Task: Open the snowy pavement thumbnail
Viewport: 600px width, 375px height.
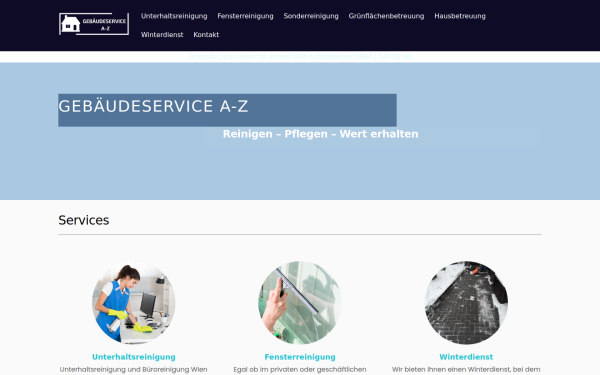Action: [x=466, y=303]
